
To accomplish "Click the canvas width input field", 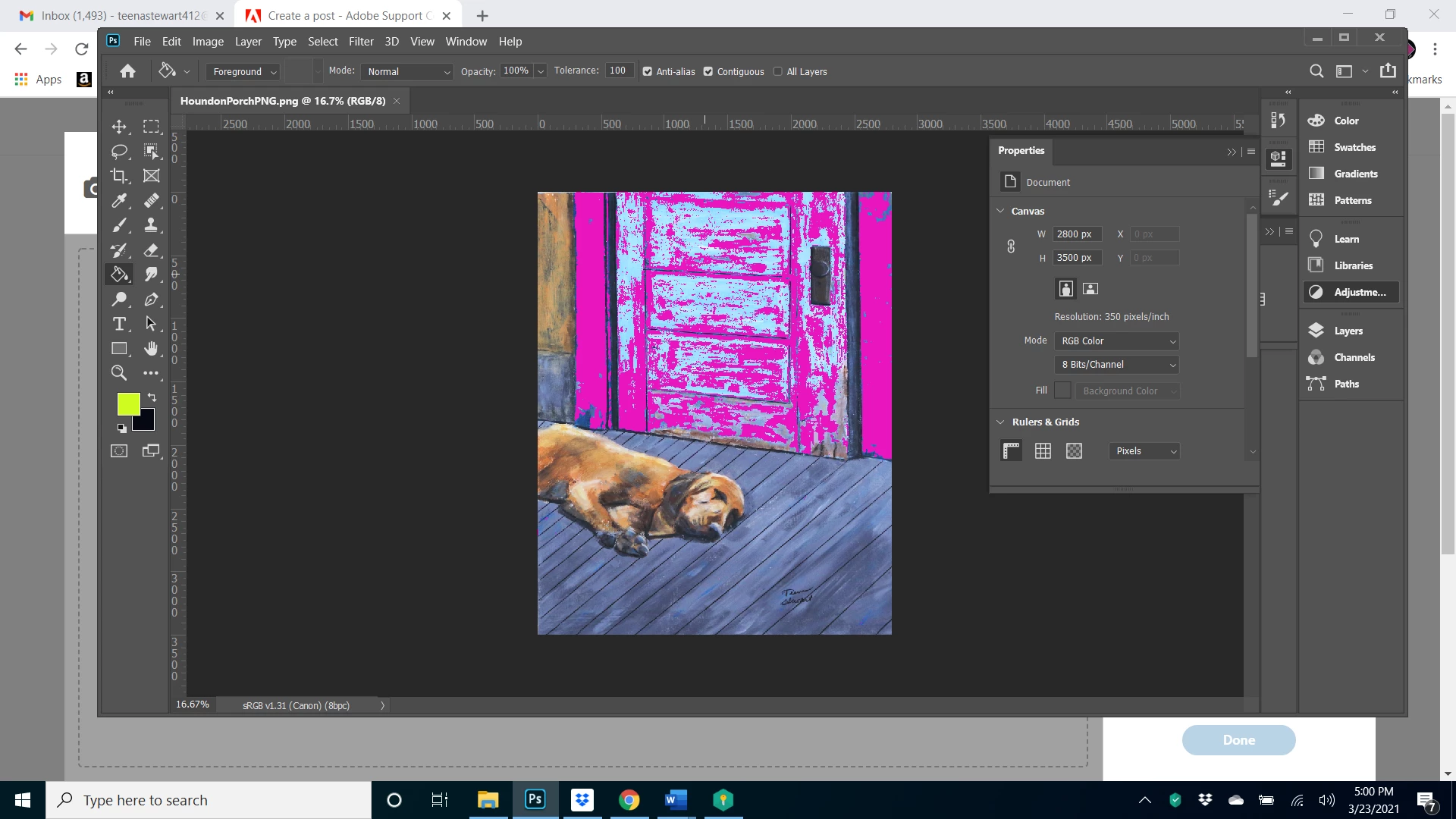I will click(x=1076, y=234).
